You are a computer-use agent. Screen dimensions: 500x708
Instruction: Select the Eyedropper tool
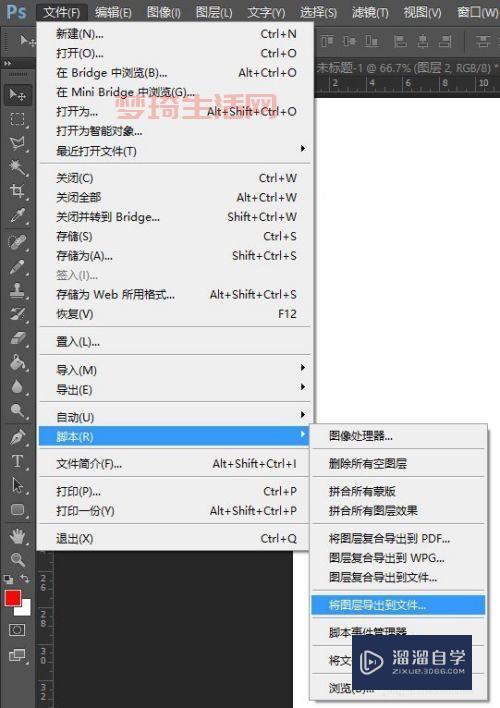(18, 216)
